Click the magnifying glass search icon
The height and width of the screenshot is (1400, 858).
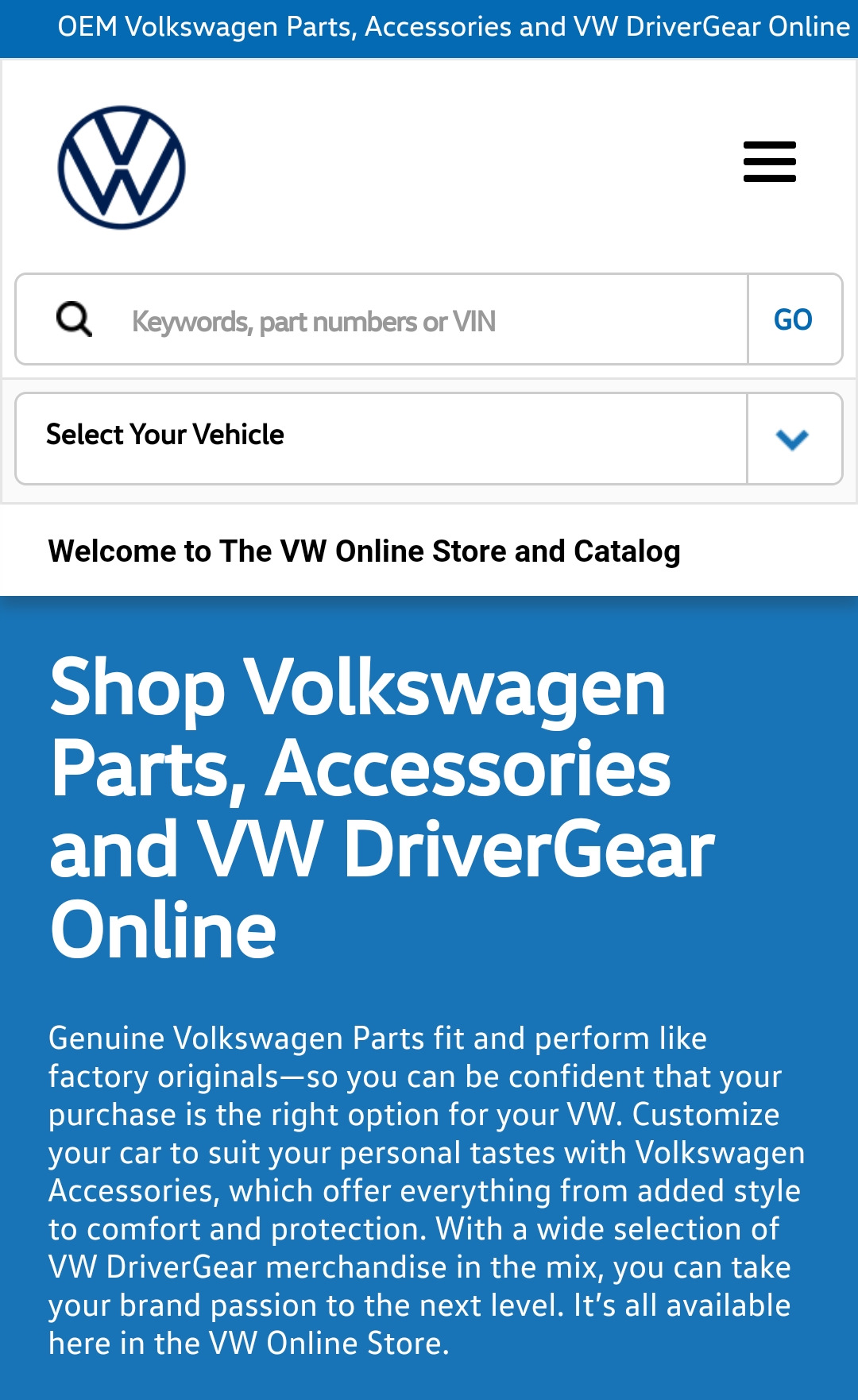(74, 319)
